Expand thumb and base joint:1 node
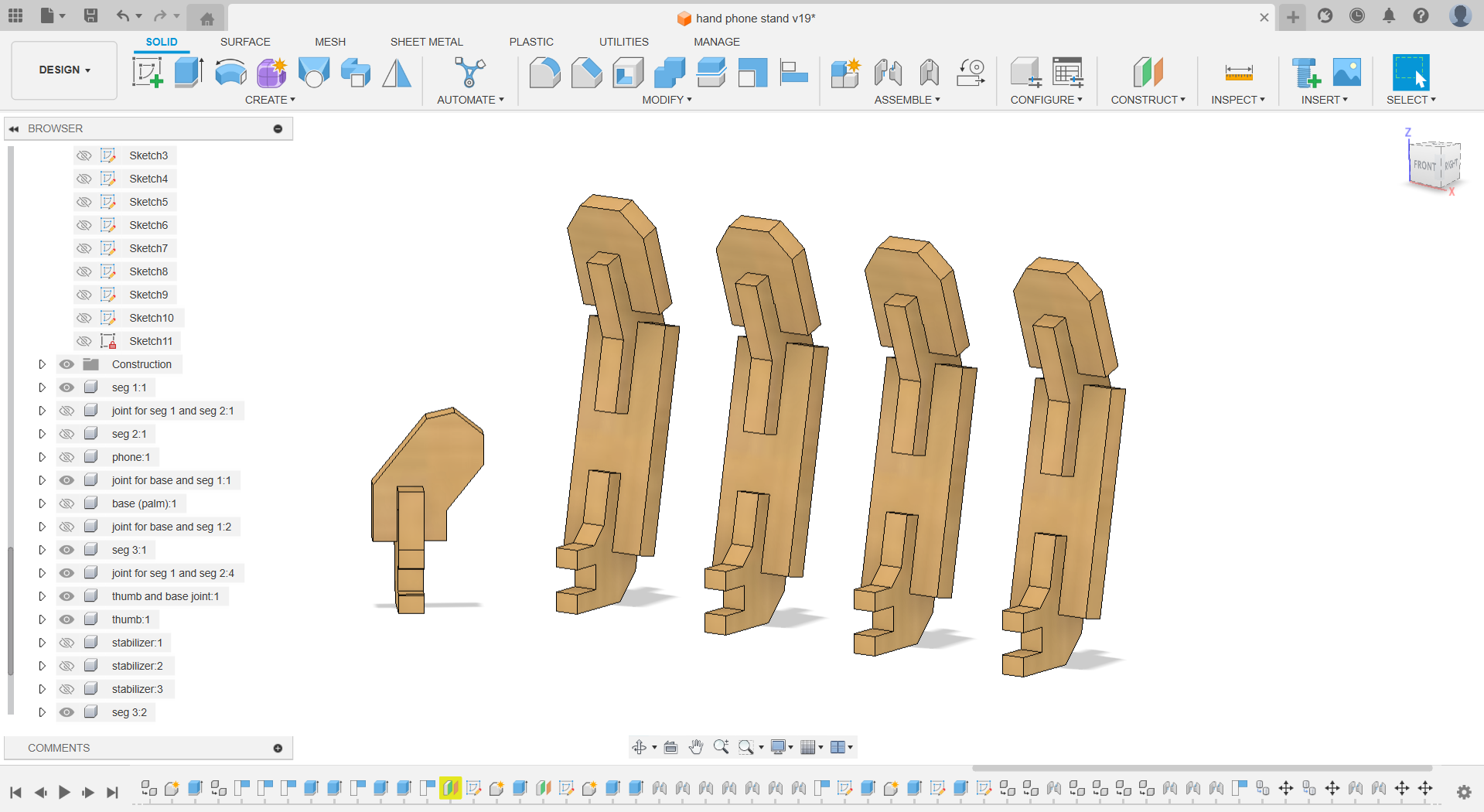This screenshot has width=1484, height=812. (x=43, y=596)
